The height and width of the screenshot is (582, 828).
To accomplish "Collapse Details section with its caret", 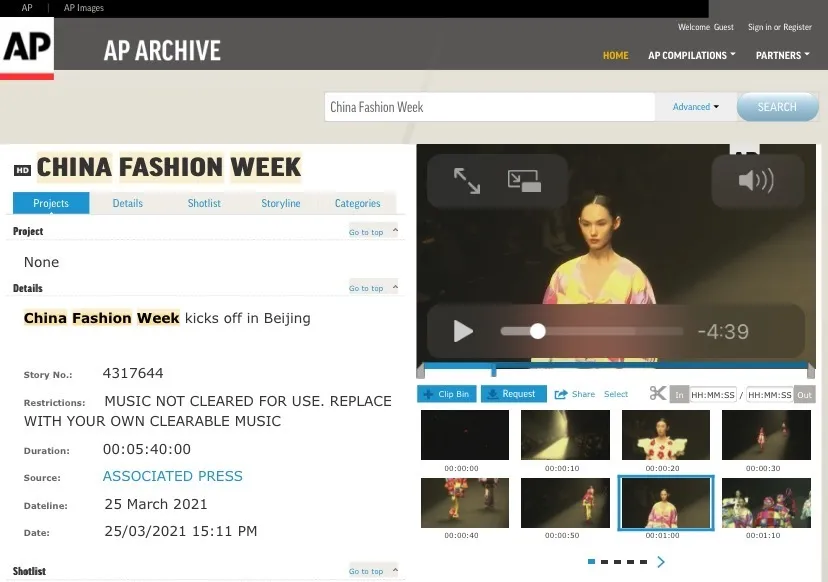I will (x=395, y=287).
